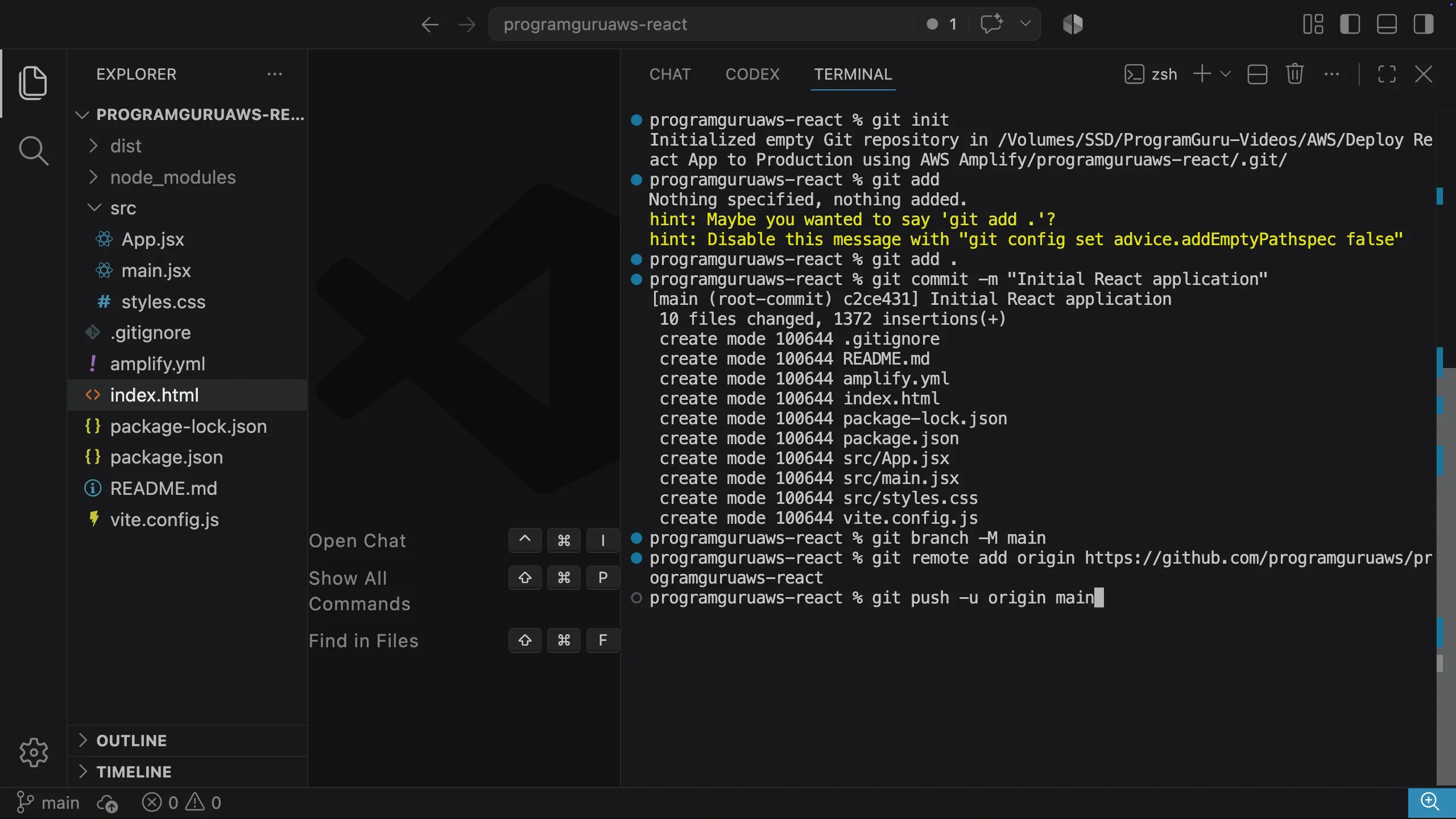Switch to the CODEX tab
Image resolution: width=1456 pixels, height=819 pixels.
(x=752, y=75)
